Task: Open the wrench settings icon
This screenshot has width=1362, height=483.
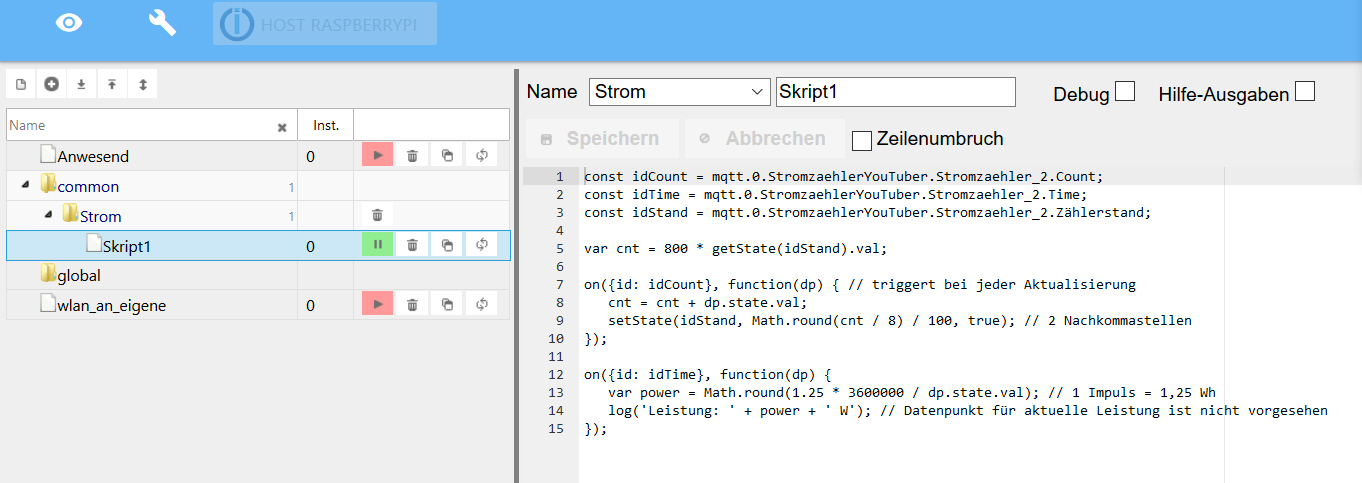Action: (x=162, y=22)
